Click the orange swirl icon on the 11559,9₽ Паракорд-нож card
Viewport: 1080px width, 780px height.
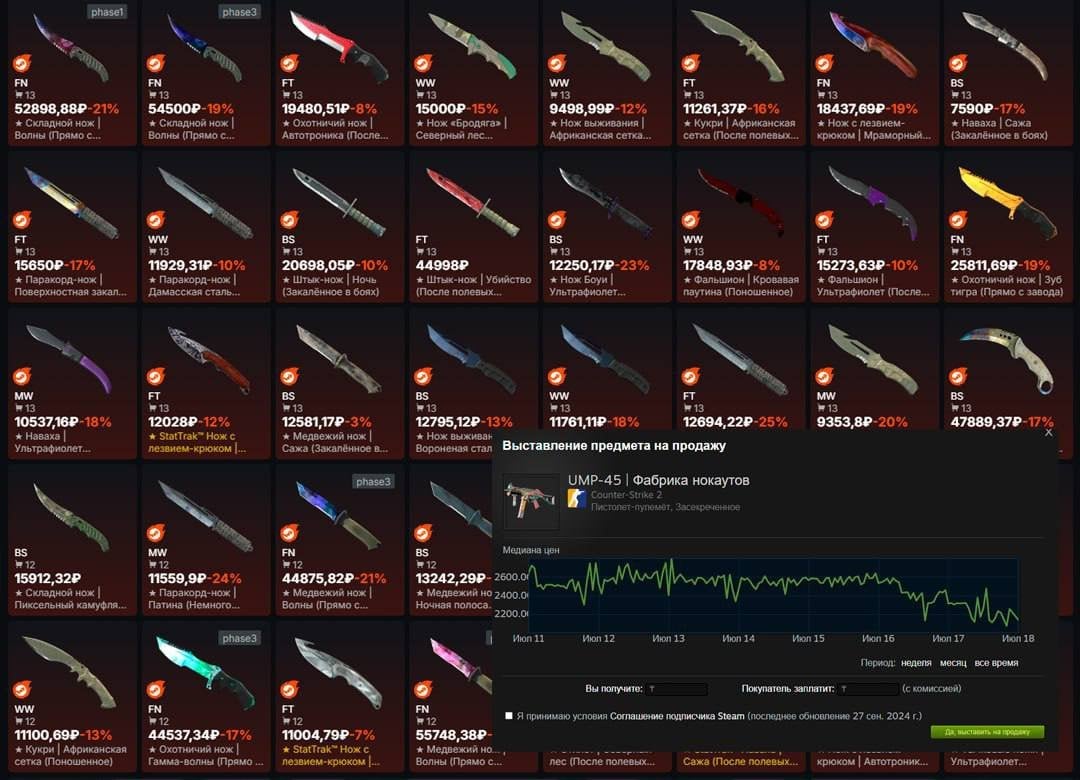pyautogui.click(x=156, y=533)
